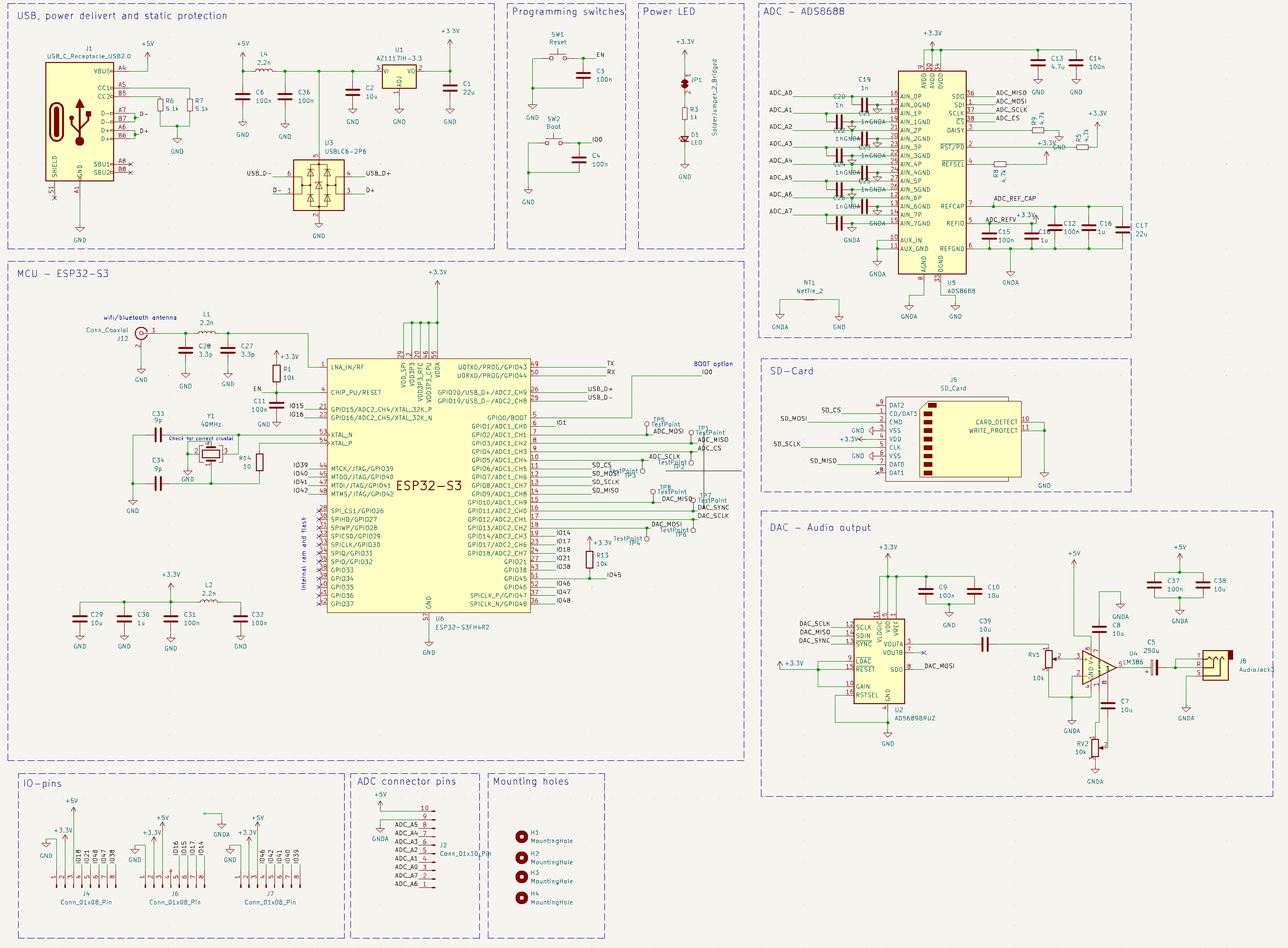Screen dimensions: 1288x948
Task: Select the J8 AudioJack3 connector symbol
Action: (1216, 665)
